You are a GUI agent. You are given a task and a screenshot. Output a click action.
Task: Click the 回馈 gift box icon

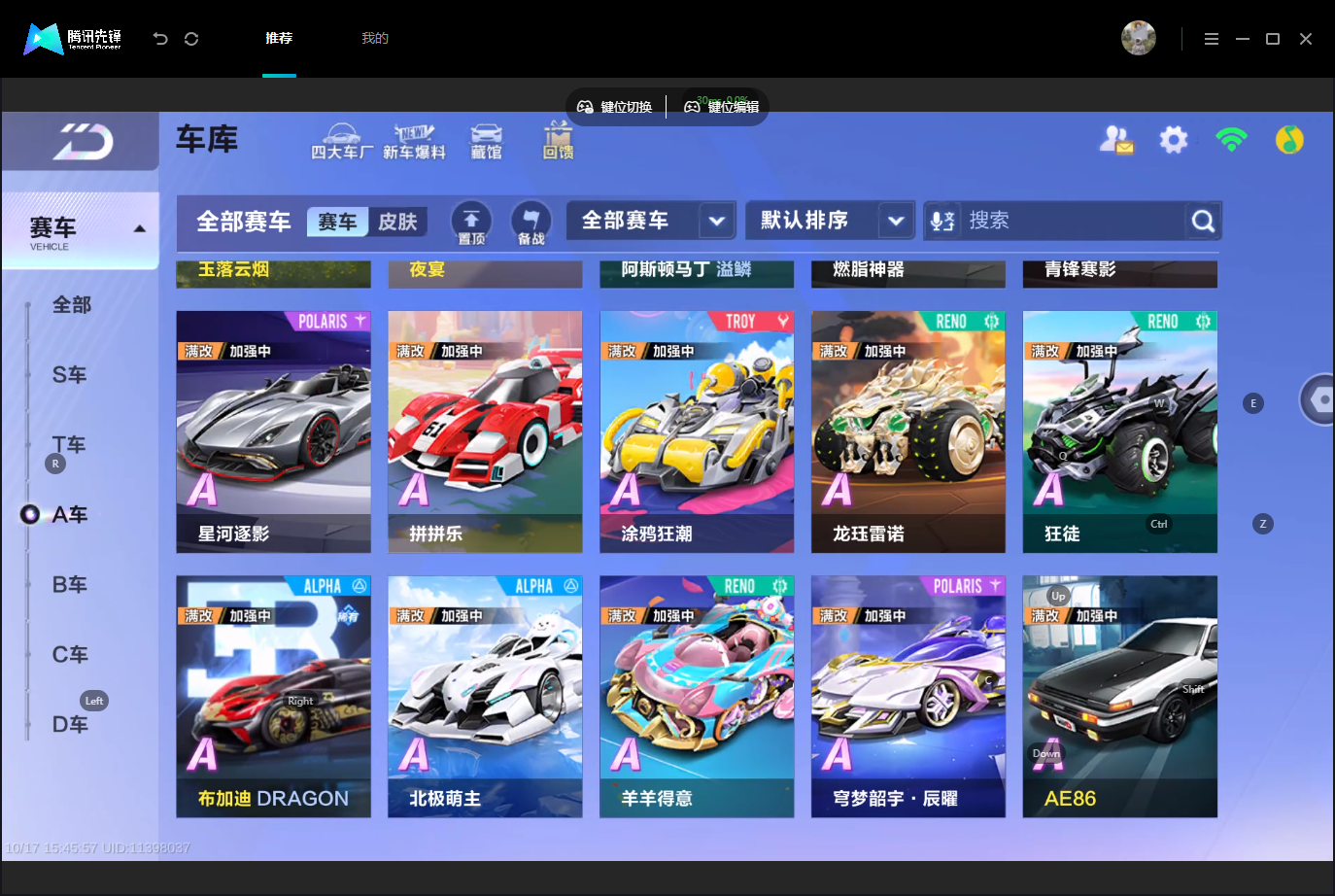click(558, 141)
